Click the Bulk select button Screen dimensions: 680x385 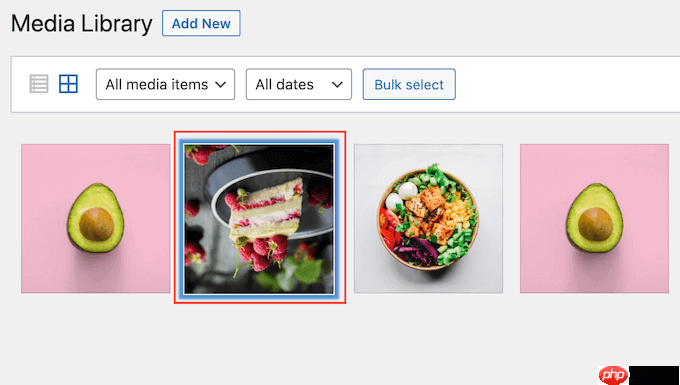point(409,84)
